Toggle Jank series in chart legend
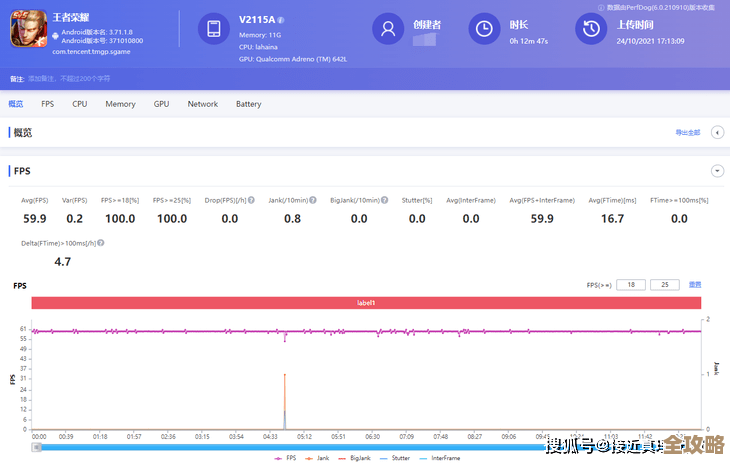The width and height of the screenshot is (730, 463). (x=318, y=458)
